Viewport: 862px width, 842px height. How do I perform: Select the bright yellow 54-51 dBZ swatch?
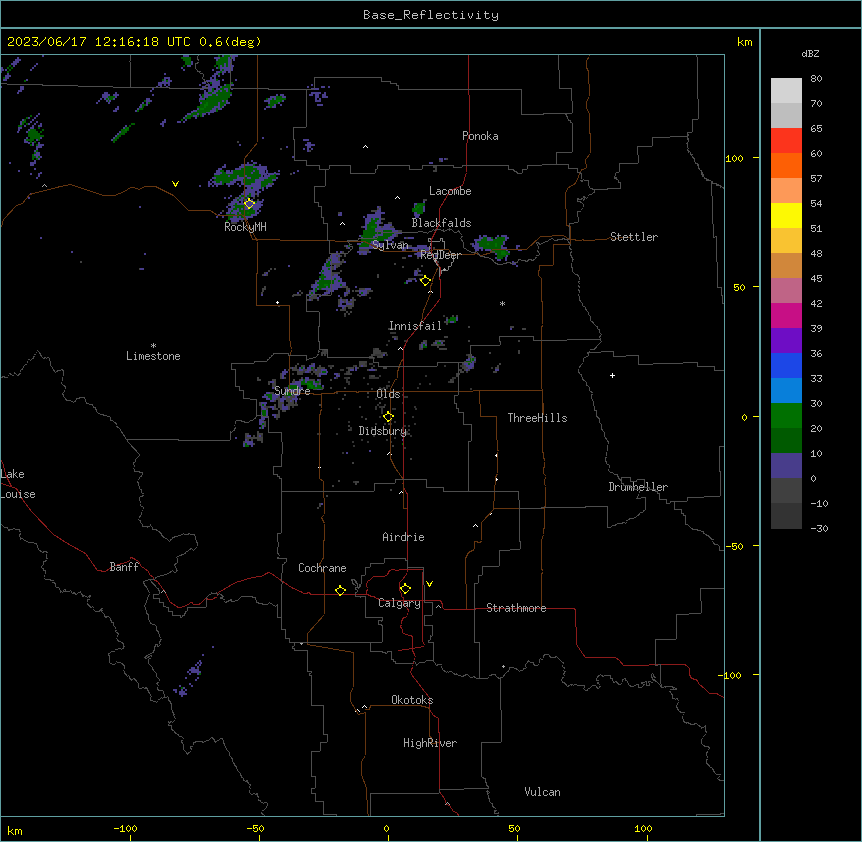click(x=786, y=215)
